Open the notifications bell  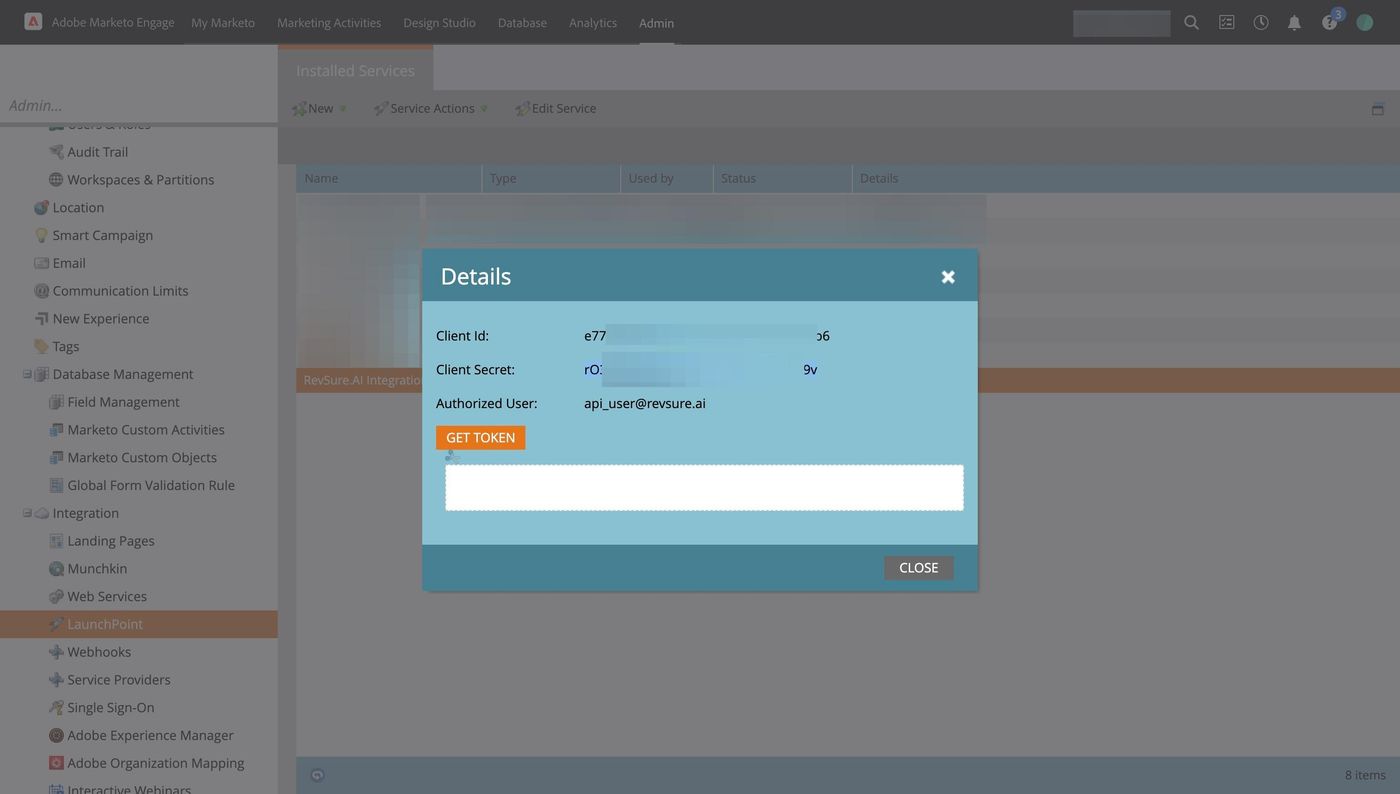pos(1294,22)
